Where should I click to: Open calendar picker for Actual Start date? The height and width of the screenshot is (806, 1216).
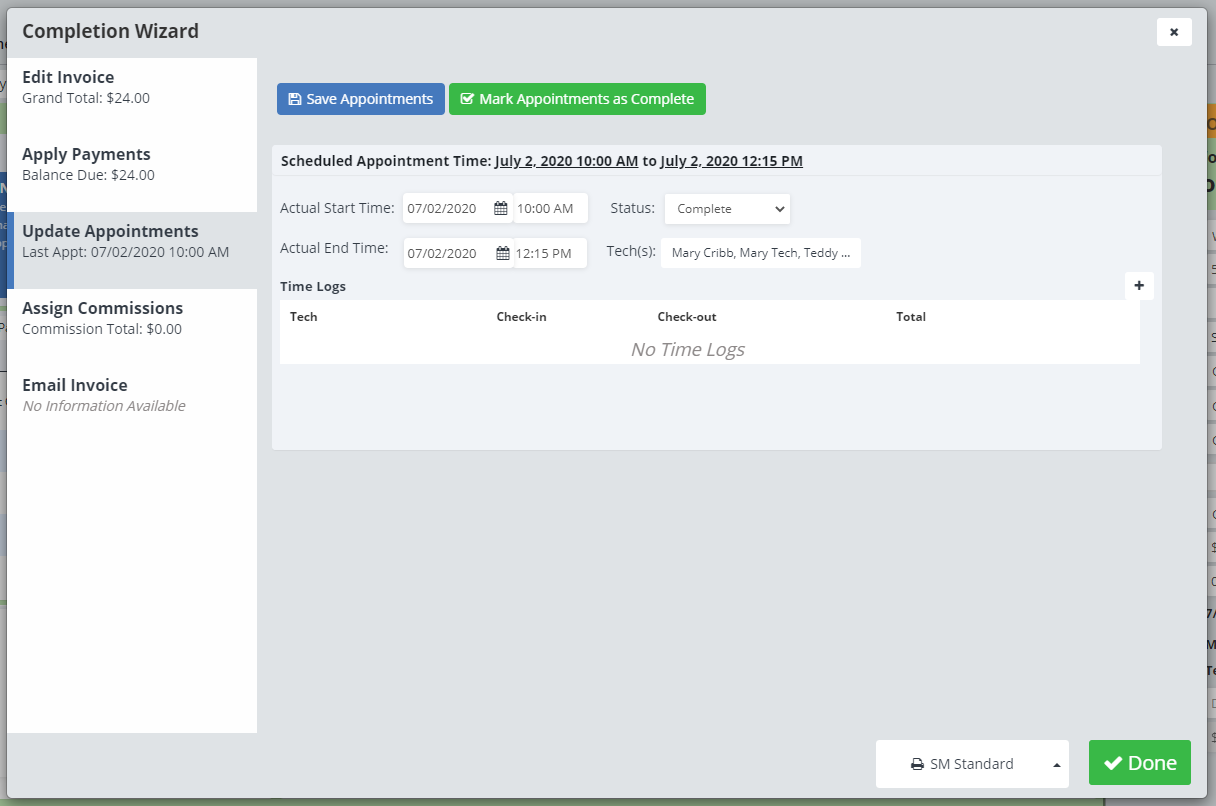[x=501, y=209]
